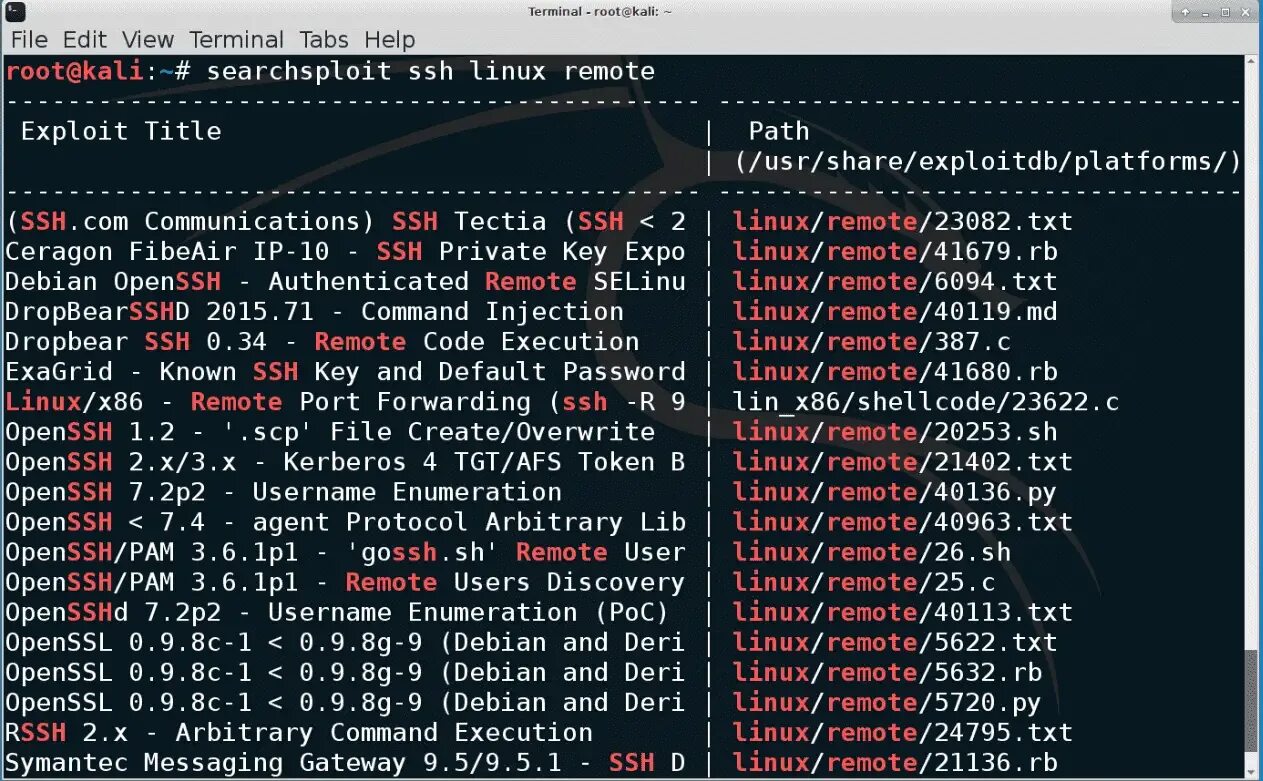Click path linux/remote/26.sh
1263x781 pixels.
pos(872,552)
